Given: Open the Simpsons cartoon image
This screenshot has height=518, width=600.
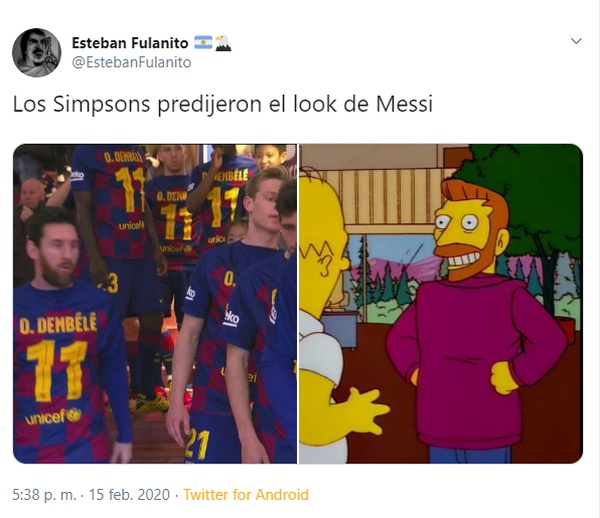Looking at the screenshot, I should pos(441,304).
